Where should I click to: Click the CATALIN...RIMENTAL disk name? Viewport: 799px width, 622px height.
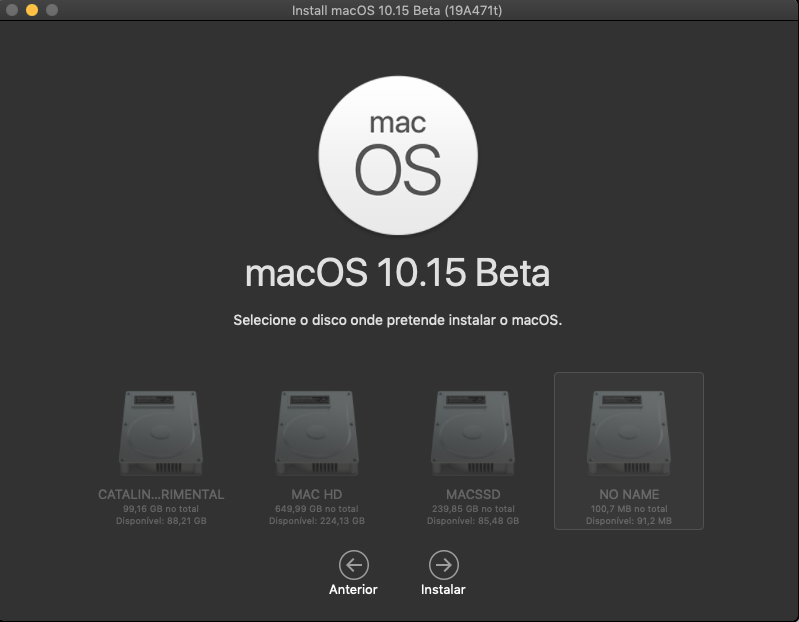pos(161,494)
